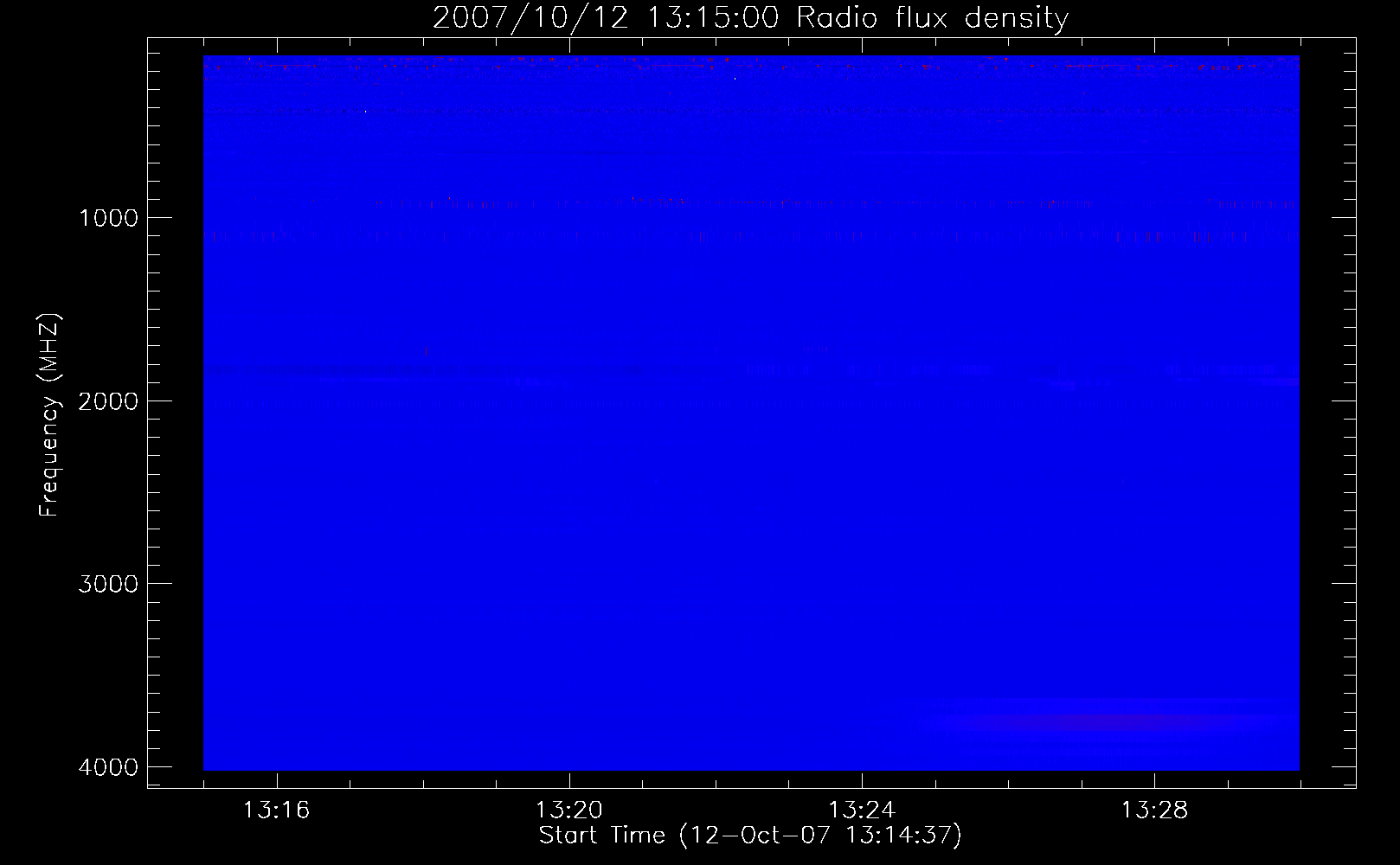Click the '1000' frequency tick label
The image size is (1400, 865).
click(x=108, y=218)
